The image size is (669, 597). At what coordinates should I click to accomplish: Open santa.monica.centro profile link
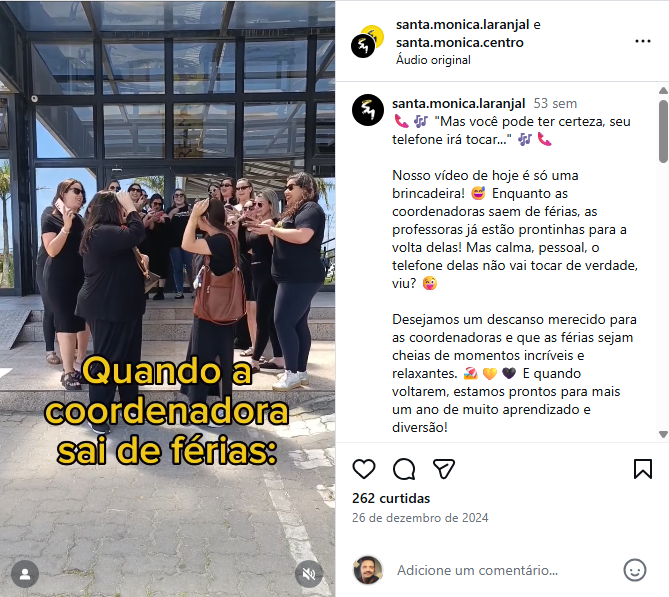[460, 43]
